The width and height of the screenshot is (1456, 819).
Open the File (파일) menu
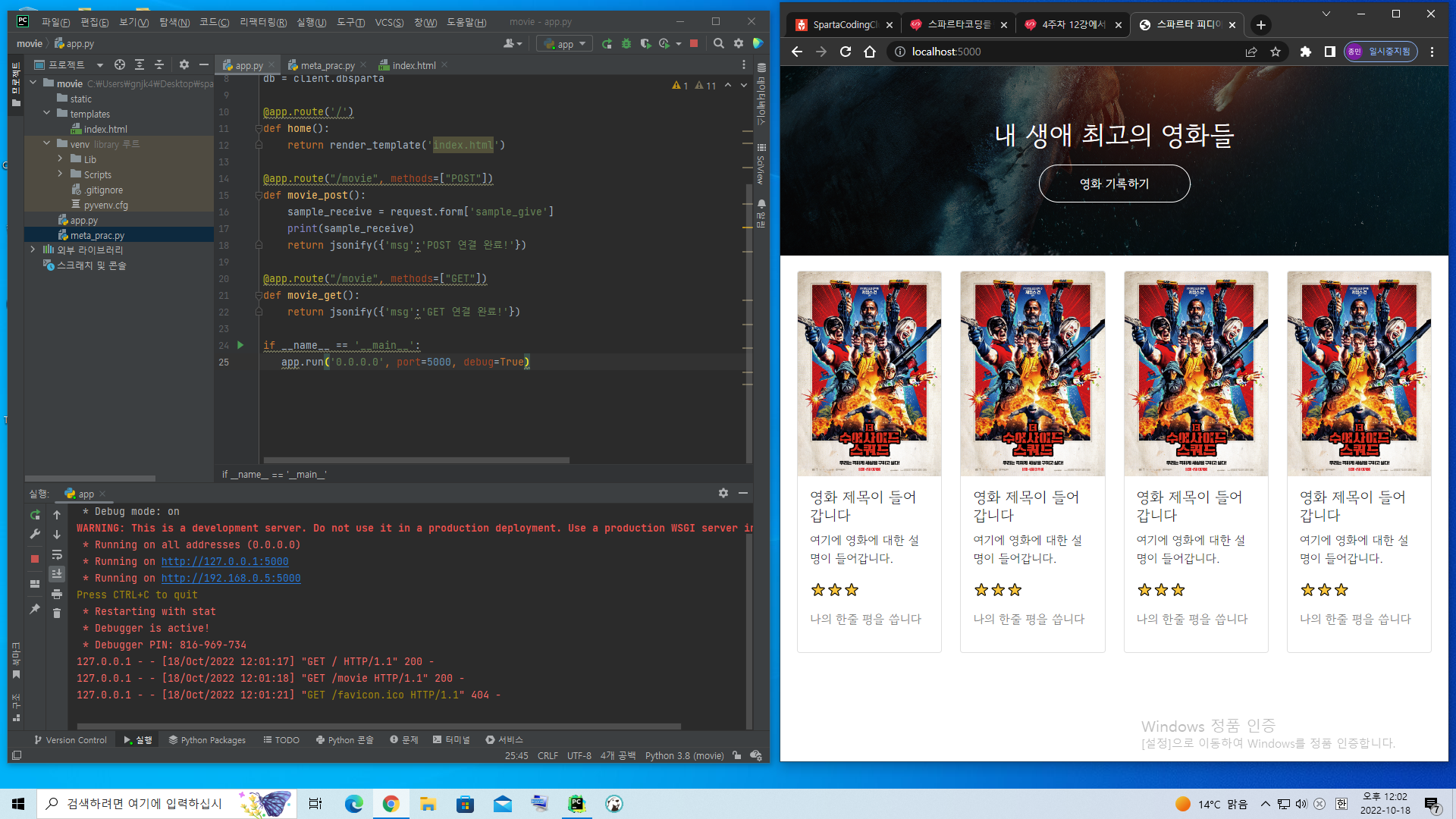pos(55,22)
